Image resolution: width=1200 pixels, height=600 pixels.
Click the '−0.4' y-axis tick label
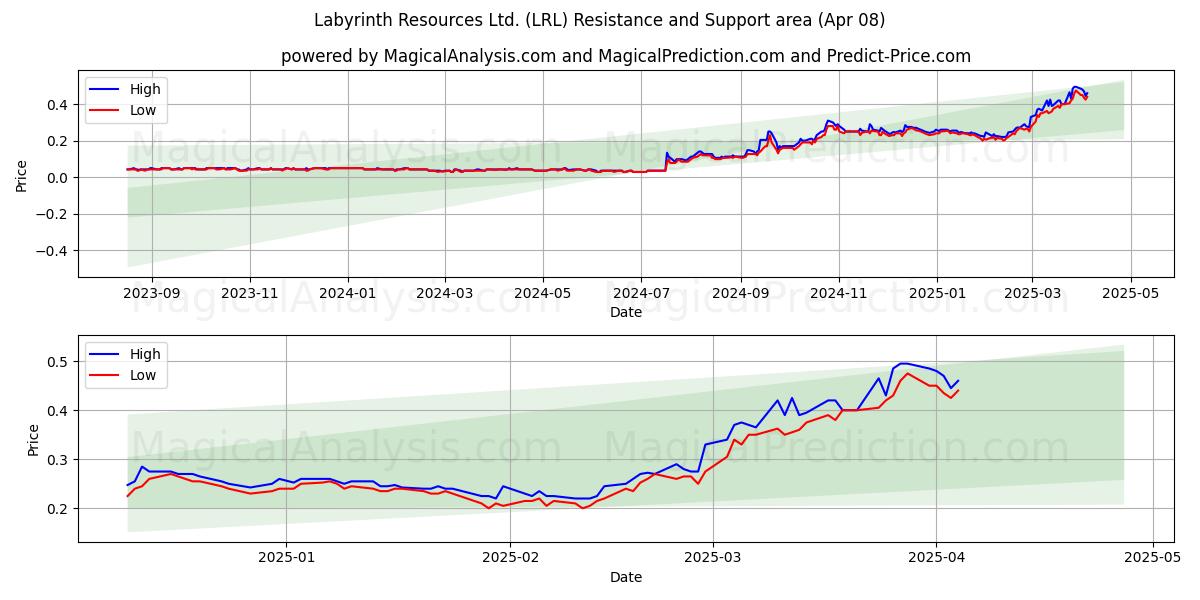53,251
